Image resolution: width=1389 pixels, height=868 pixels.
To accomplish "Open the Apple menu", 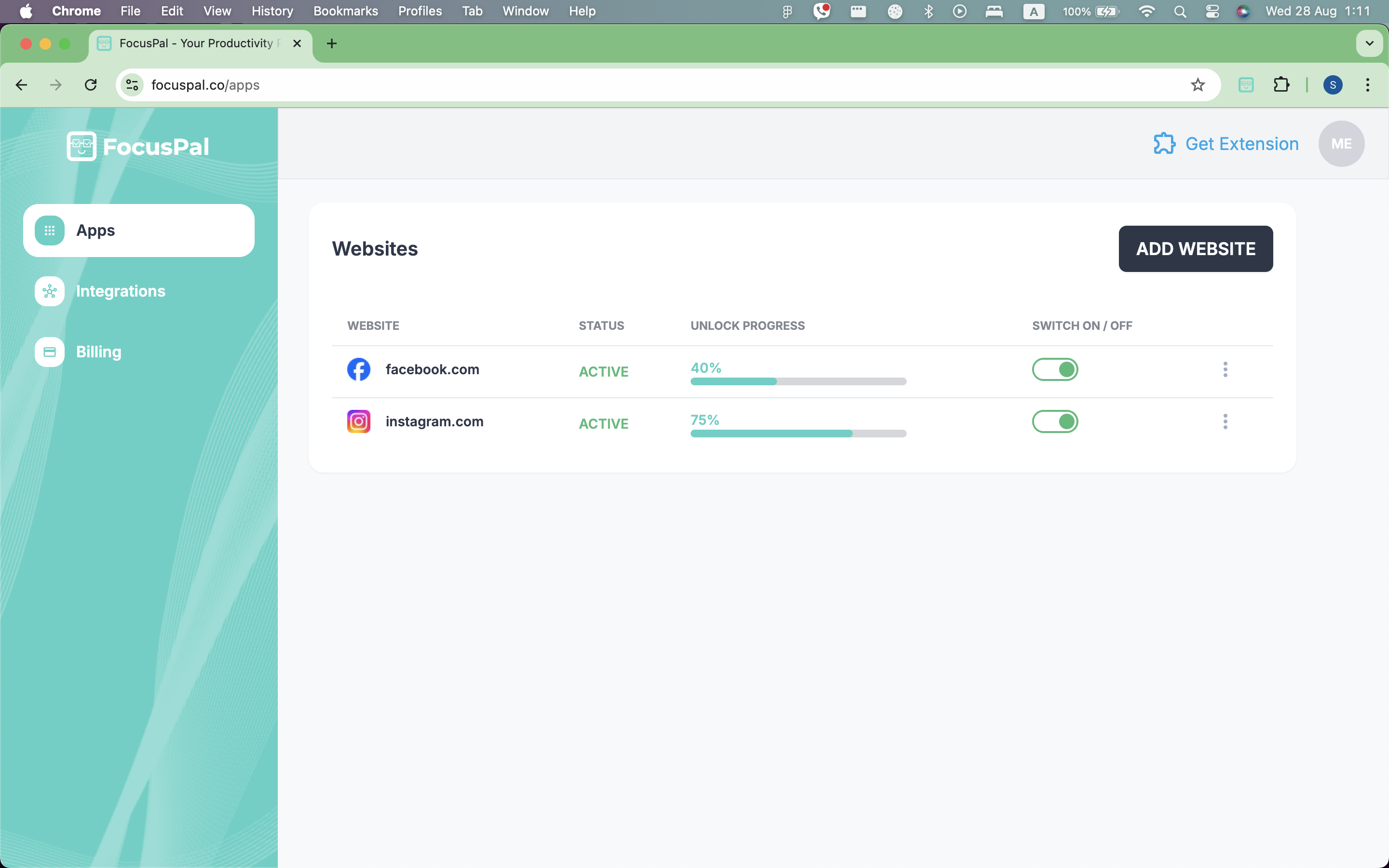I will [x=26, y=12].
